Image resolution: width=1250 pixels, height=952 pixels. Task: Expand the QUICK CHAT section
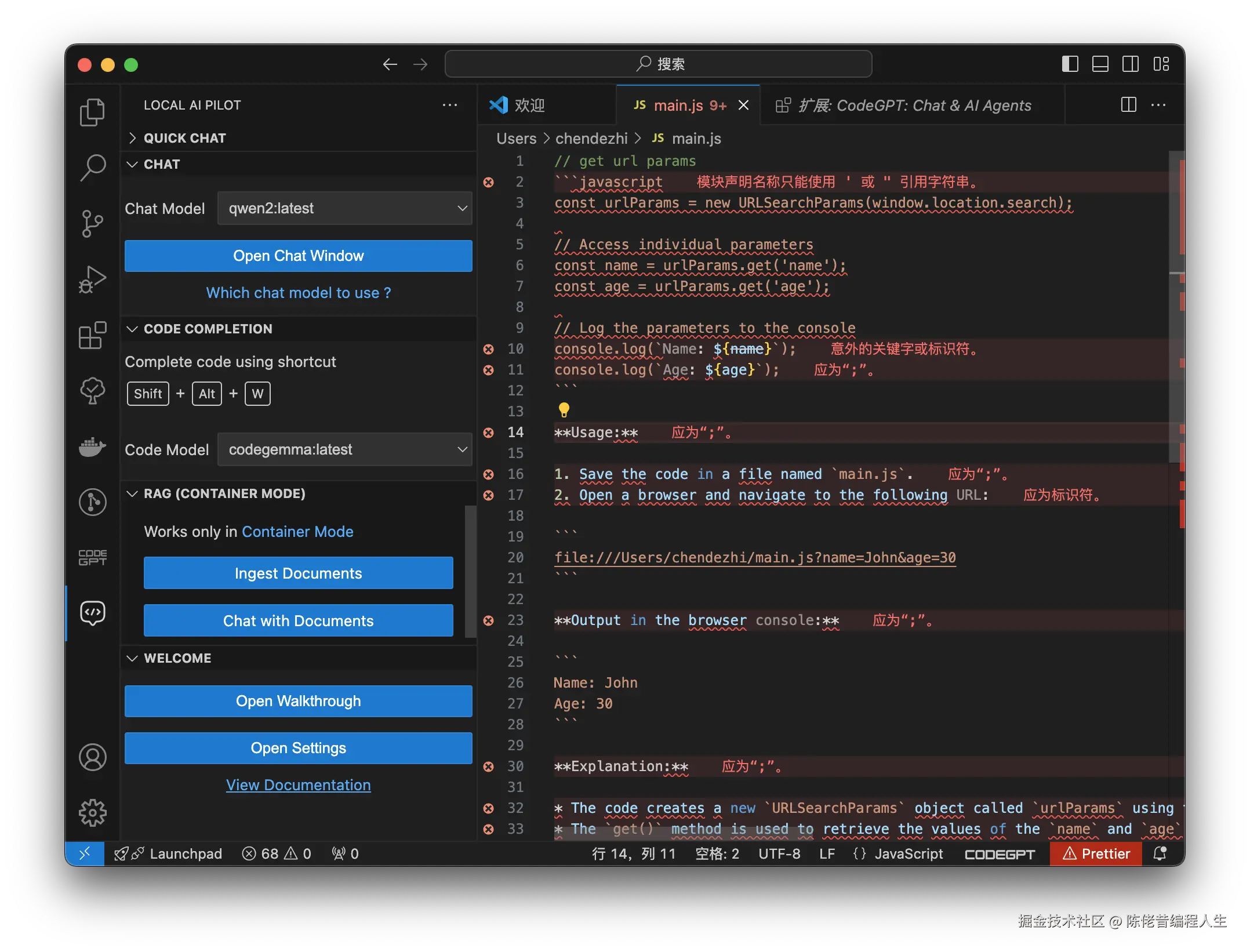point(184,138)
